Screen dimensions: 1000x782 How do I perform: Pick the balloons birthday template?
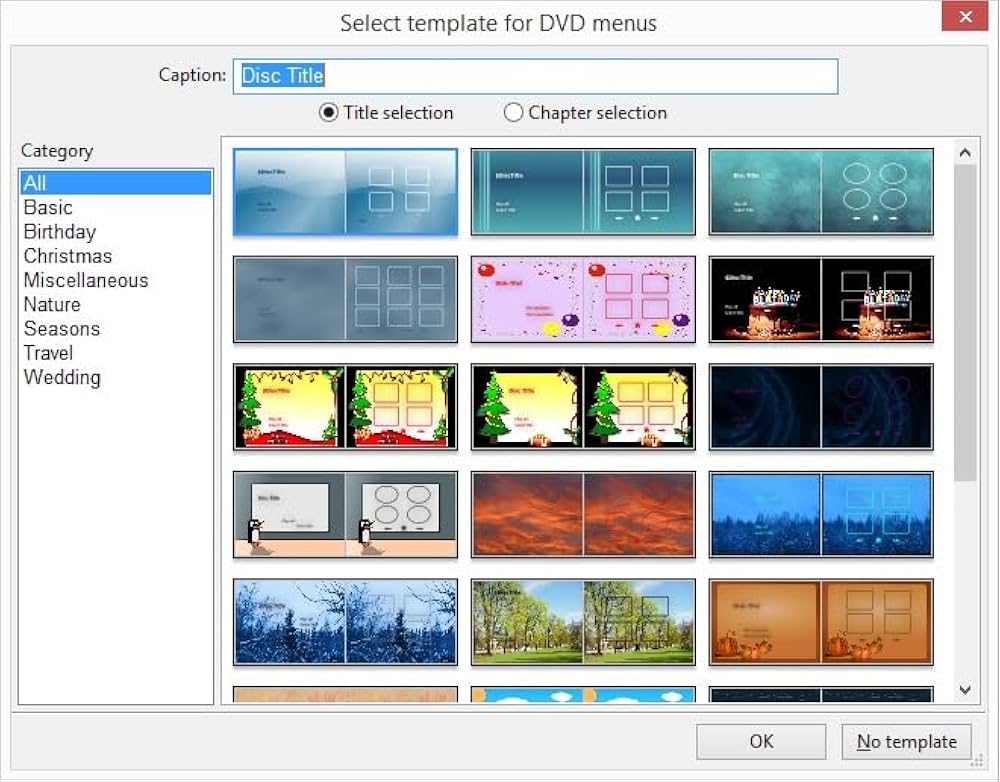tap(583, 299)
